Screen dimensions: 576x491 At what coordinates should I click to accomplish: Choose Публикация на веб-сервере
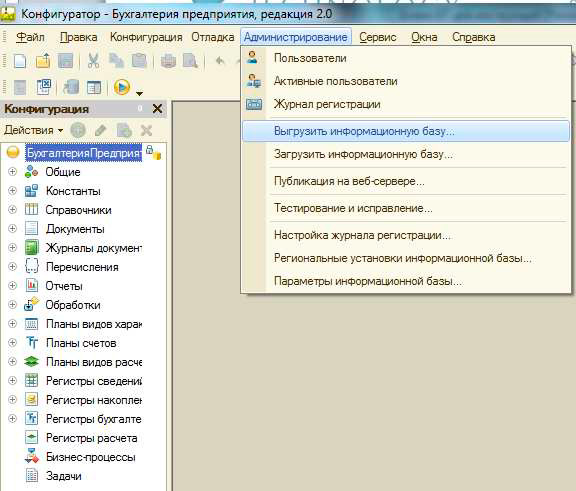(x=406, y=181)
